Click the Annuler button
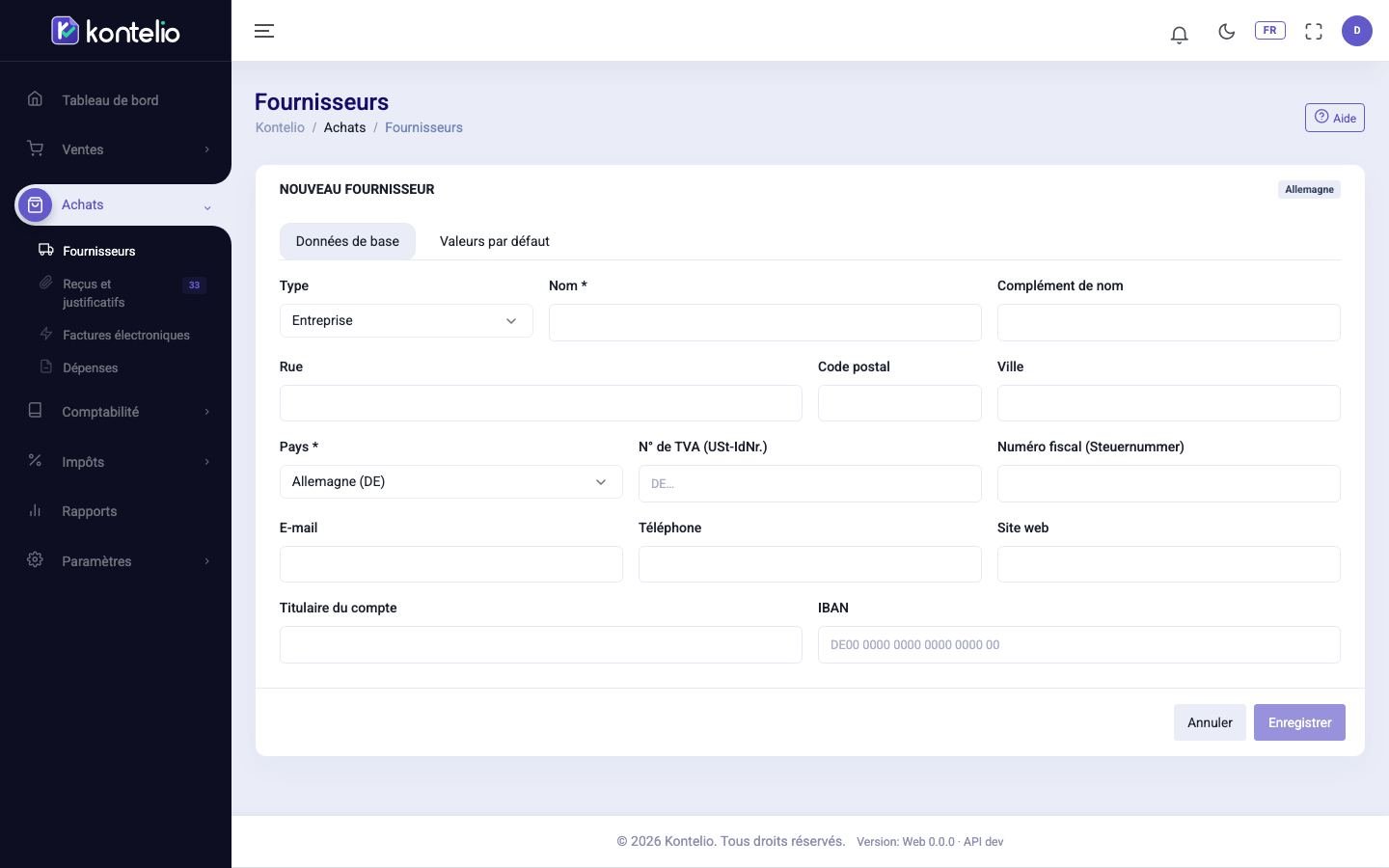Image resolution: width=1389 pixels, height=868 pixels. 1210,722
